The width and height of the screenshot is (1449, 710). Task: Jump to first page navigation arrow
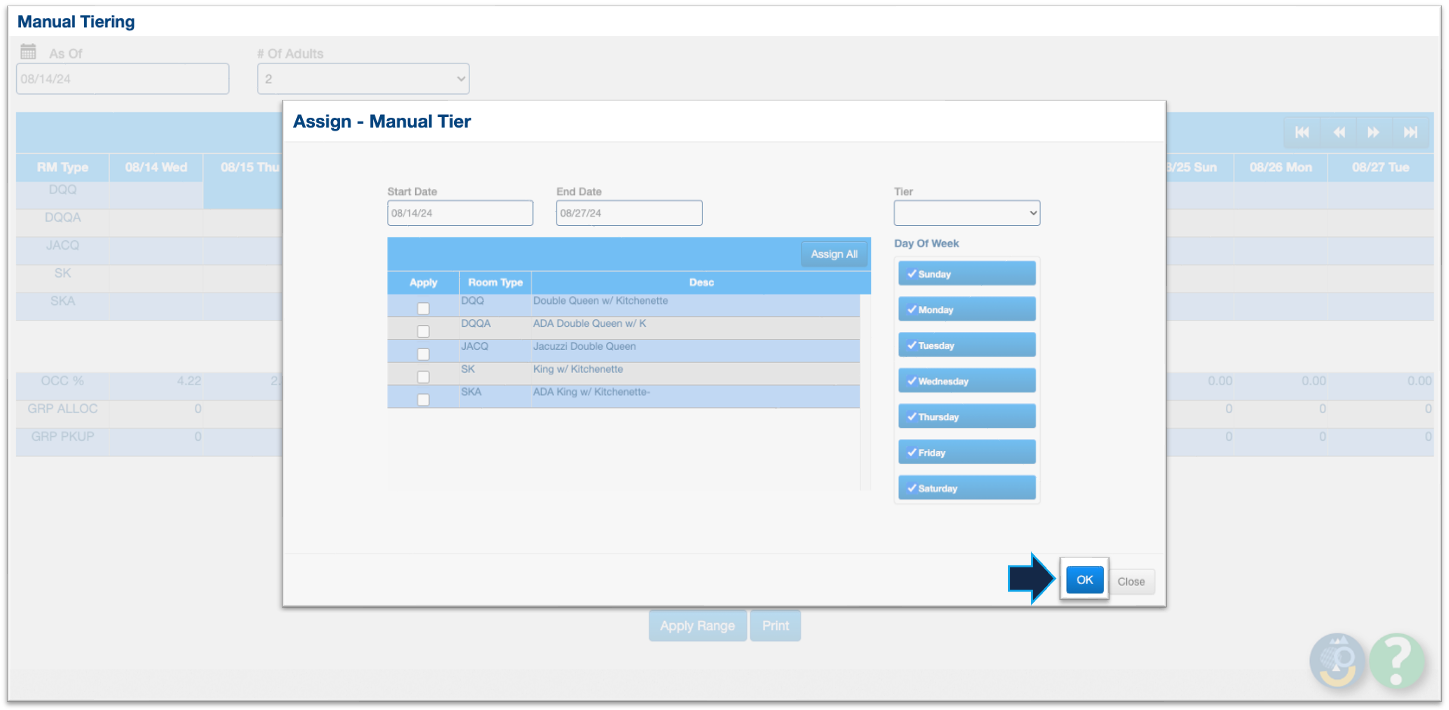point(1301,132)
